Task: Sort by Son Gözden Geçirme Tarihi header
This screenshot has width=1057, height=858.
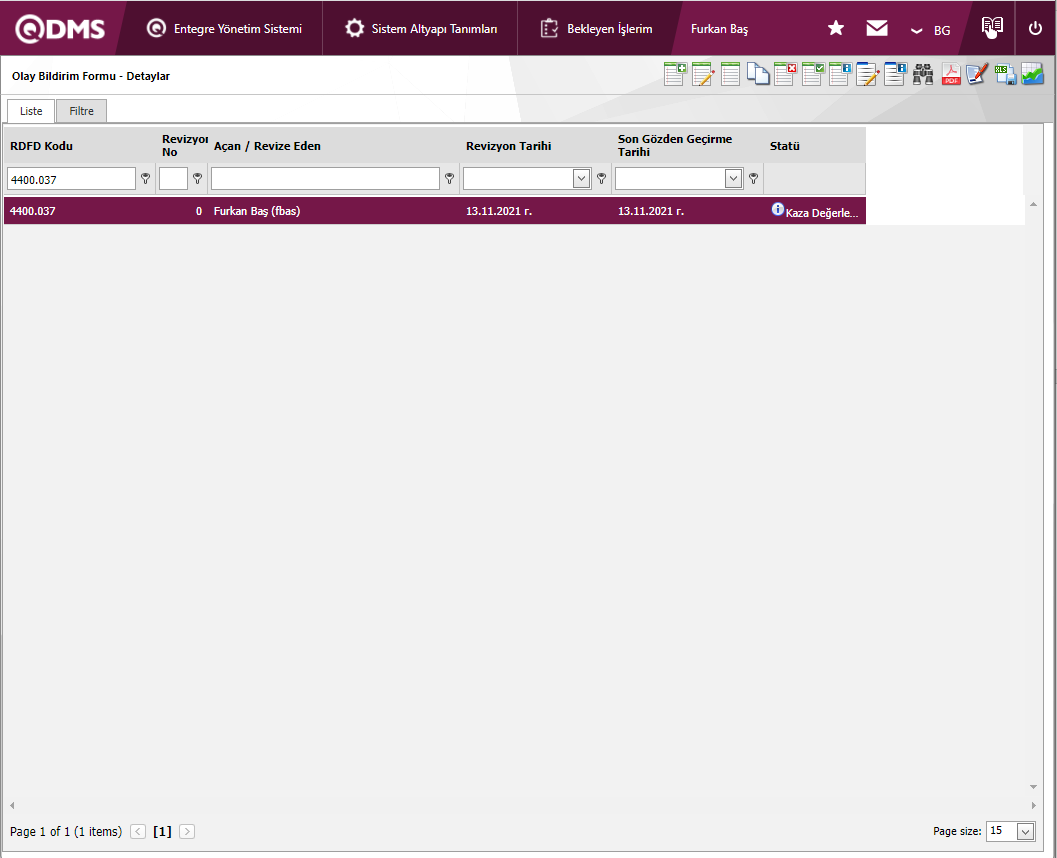Action: (675, 145)
